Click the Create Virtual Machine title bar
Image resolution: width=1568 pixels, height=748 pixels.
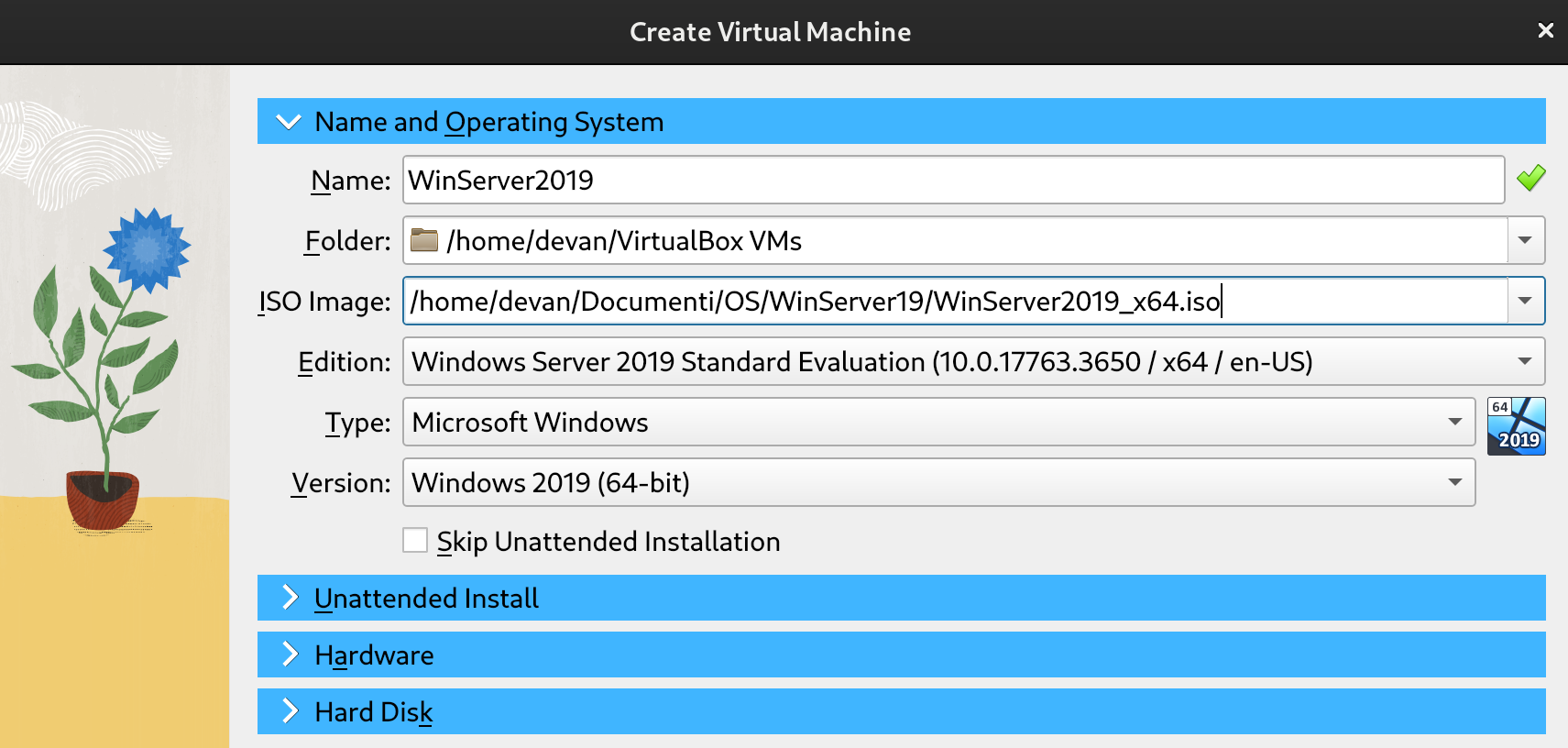770,32
